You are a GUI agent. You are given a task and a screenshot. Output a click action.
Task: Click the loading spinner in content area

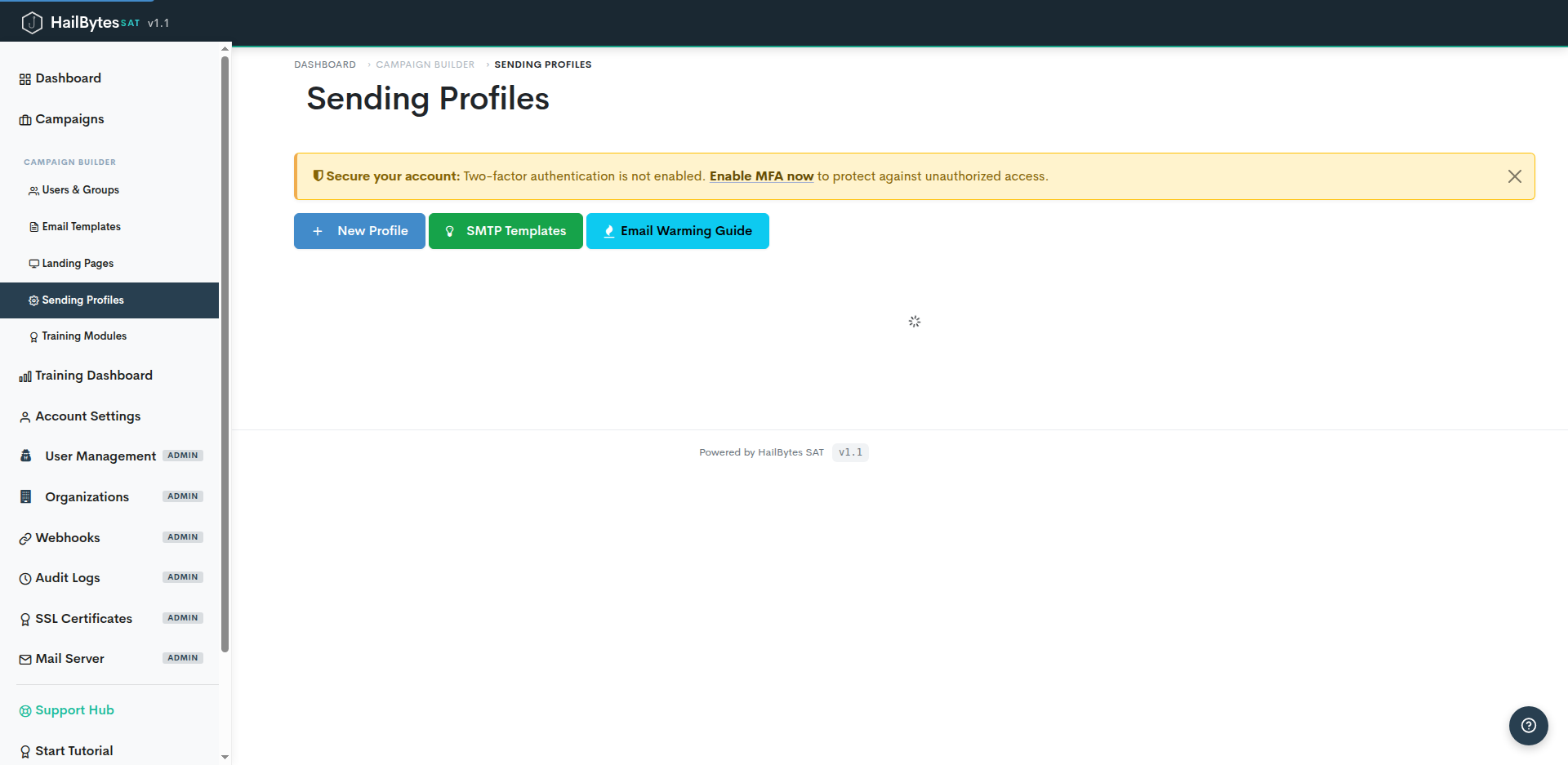pos(915,322)
